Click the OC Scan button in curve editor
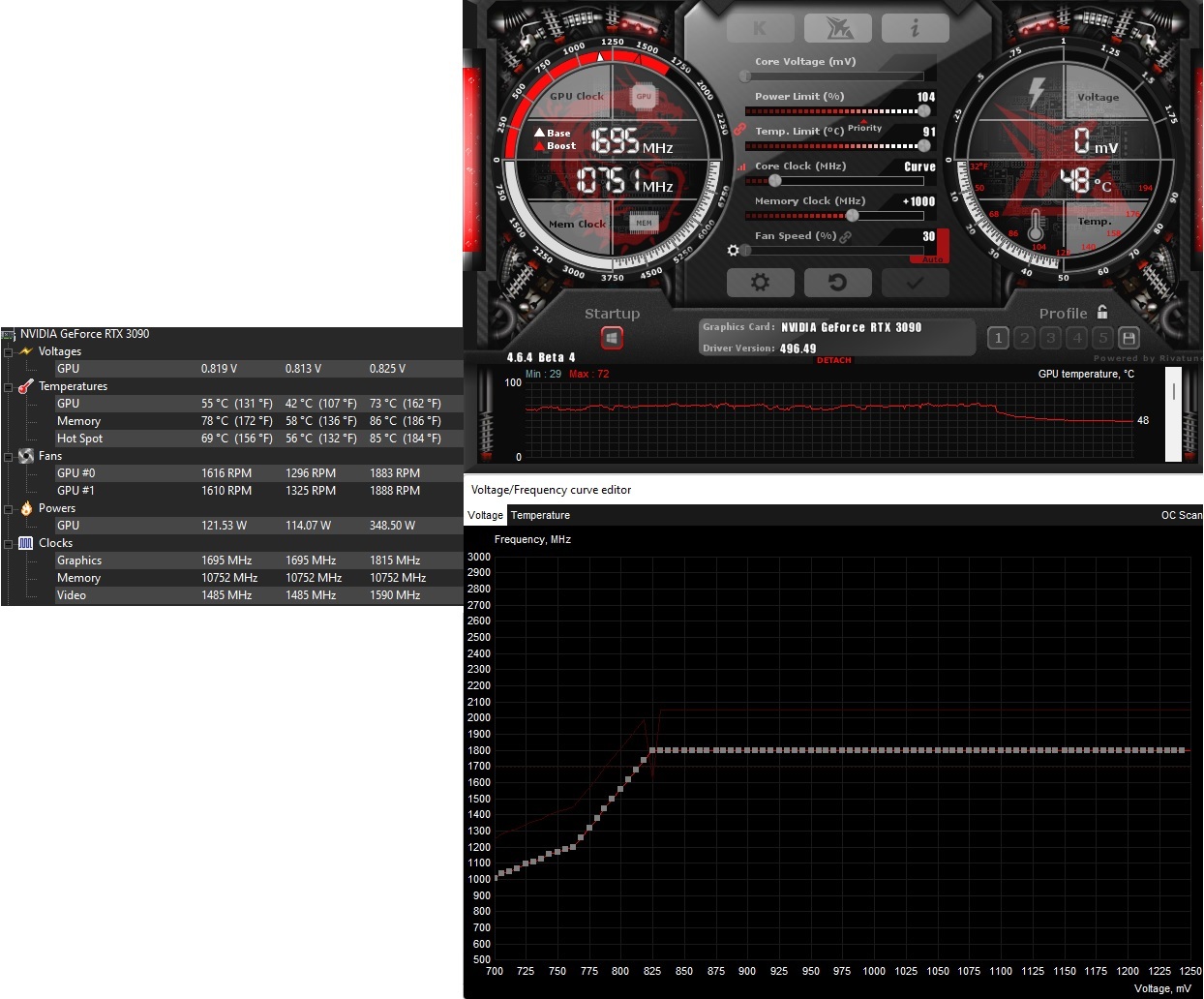Viewport: 1204px width, 999px height. [x=1181, y=515]
